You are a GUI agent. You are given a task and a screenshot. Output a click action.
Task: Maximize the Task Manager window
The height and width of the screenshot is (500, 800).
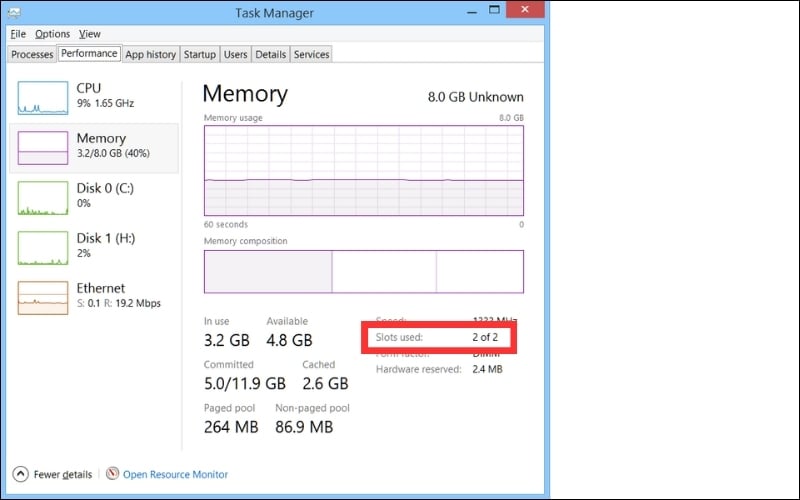click(x=494, y=10)
